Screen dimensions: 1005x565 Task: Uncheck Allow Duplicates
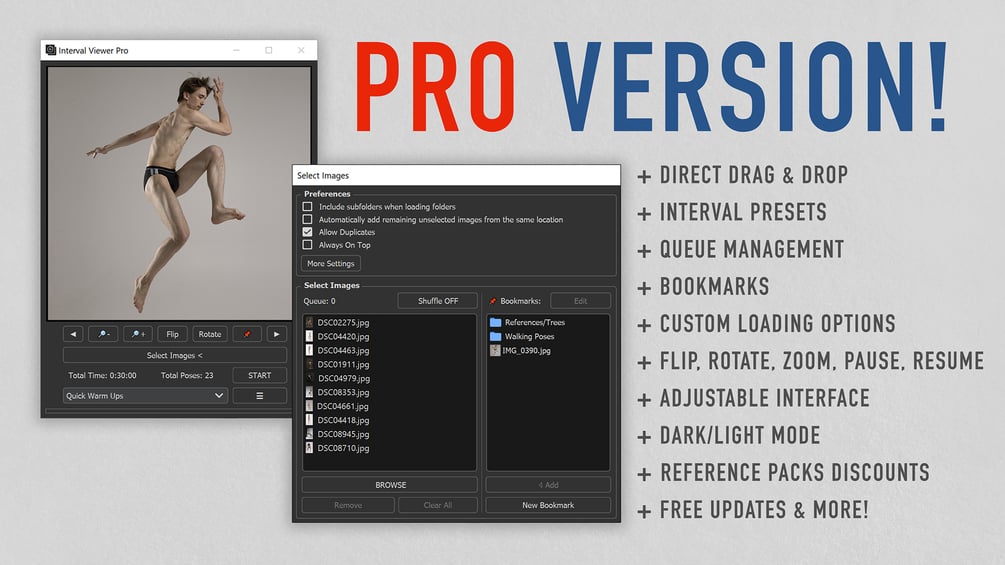(308, 232)
